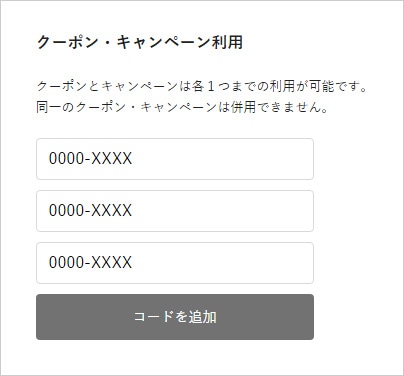Click the note saying 併用できません
The image size is (404, 376).
(182, 107)
